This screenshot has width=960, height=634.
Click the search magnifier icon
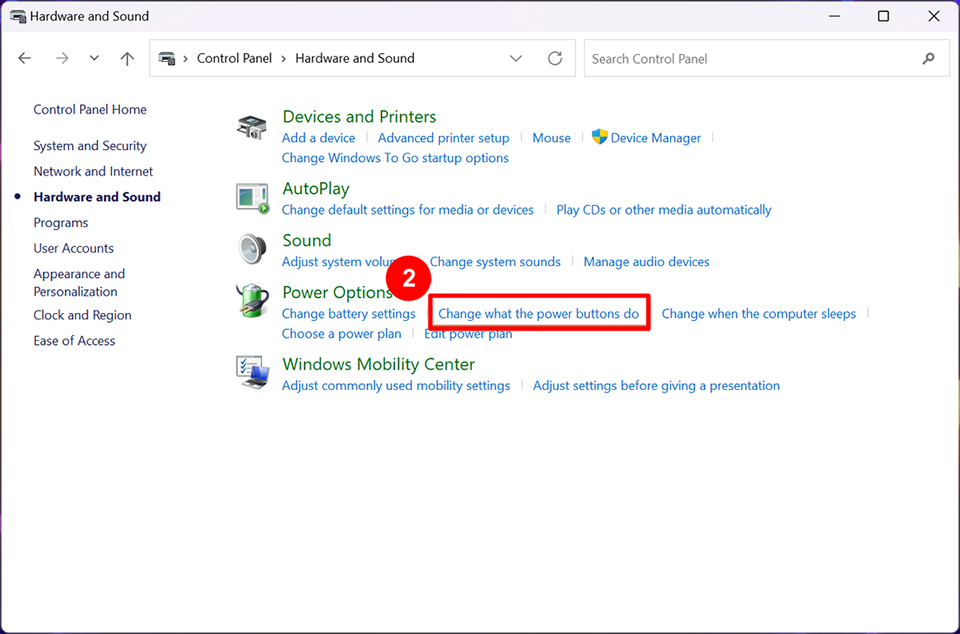pos(929,58)
